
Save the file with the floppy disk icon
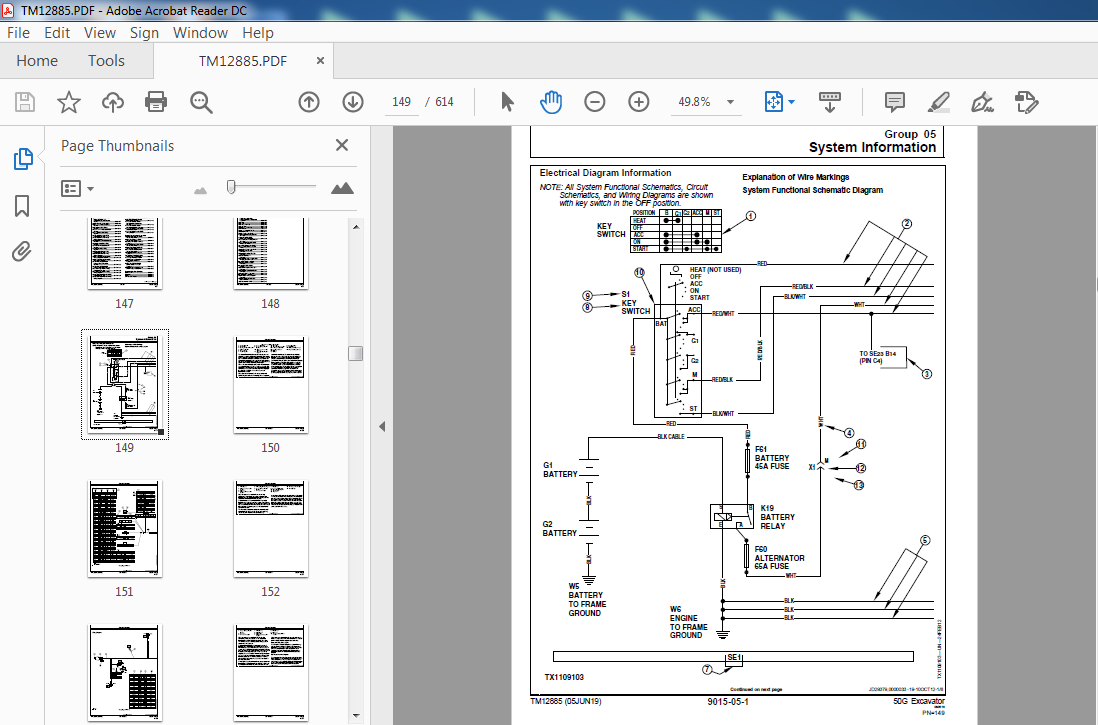pos(25,102)
